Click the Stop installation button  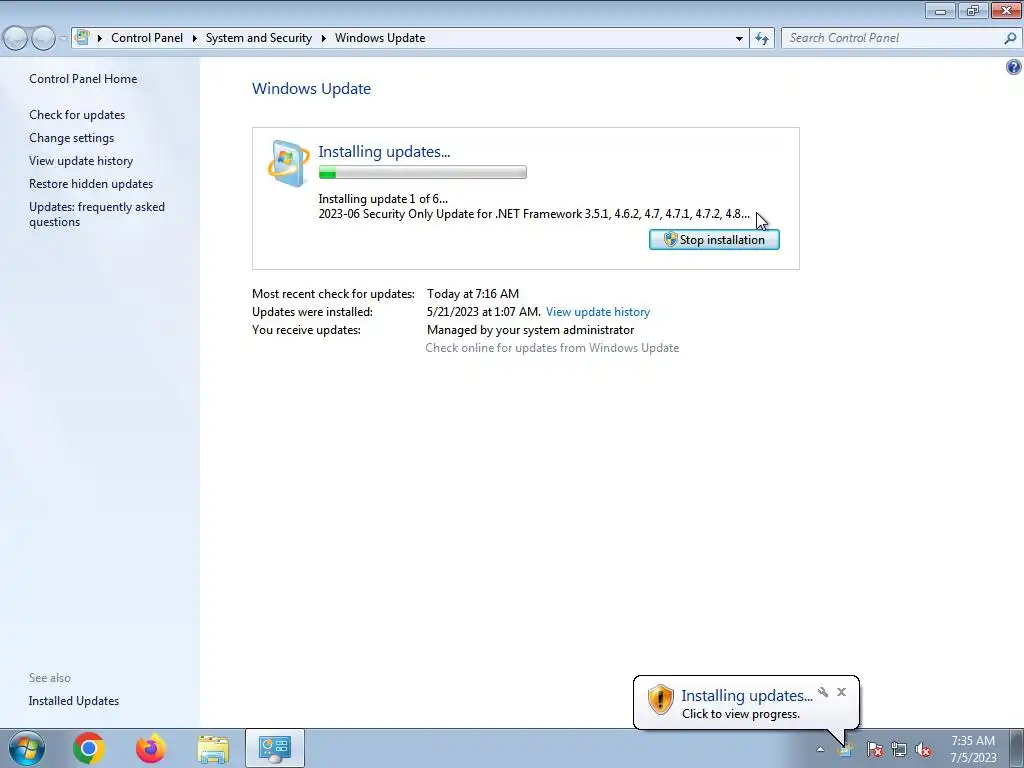[x=714, y=240]
